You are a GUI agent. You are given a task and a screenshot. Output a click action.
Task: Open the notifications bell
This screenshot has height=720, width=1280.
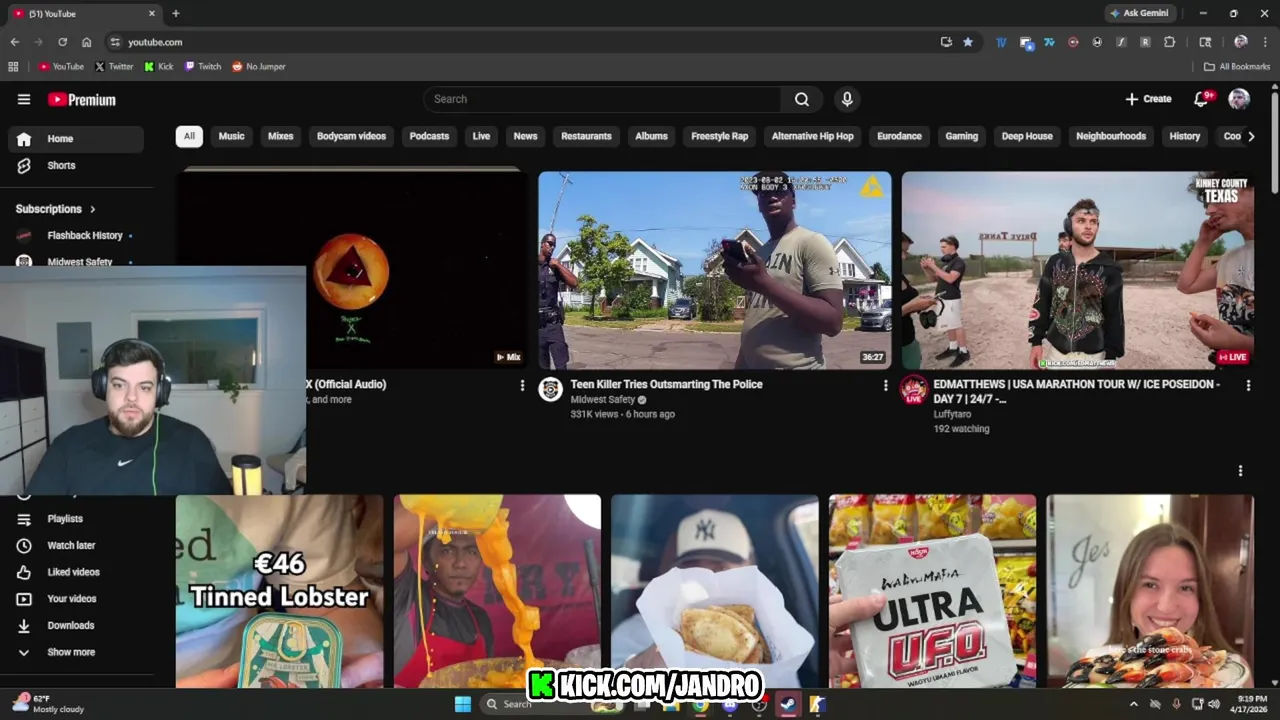coord(1202,99)
